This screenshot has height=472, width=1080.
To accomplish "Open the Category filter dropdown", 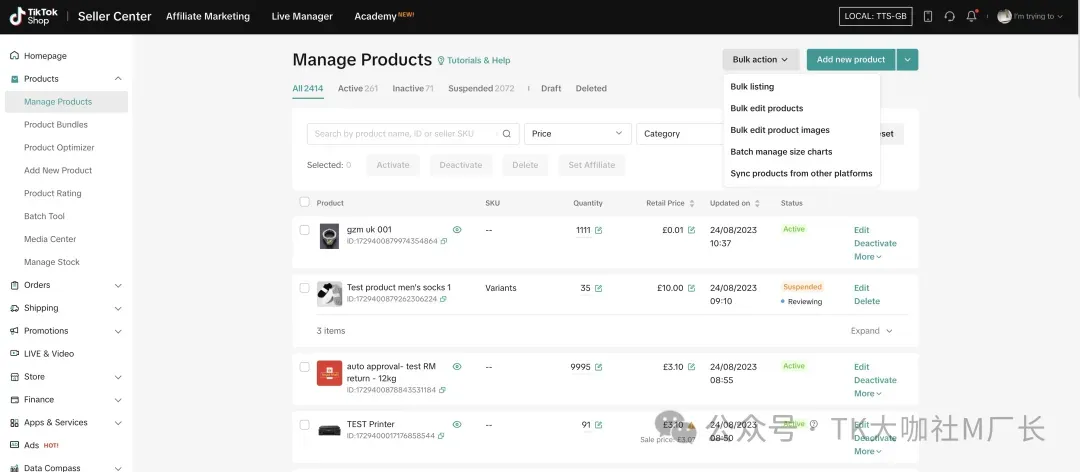I will coord(679,134).
